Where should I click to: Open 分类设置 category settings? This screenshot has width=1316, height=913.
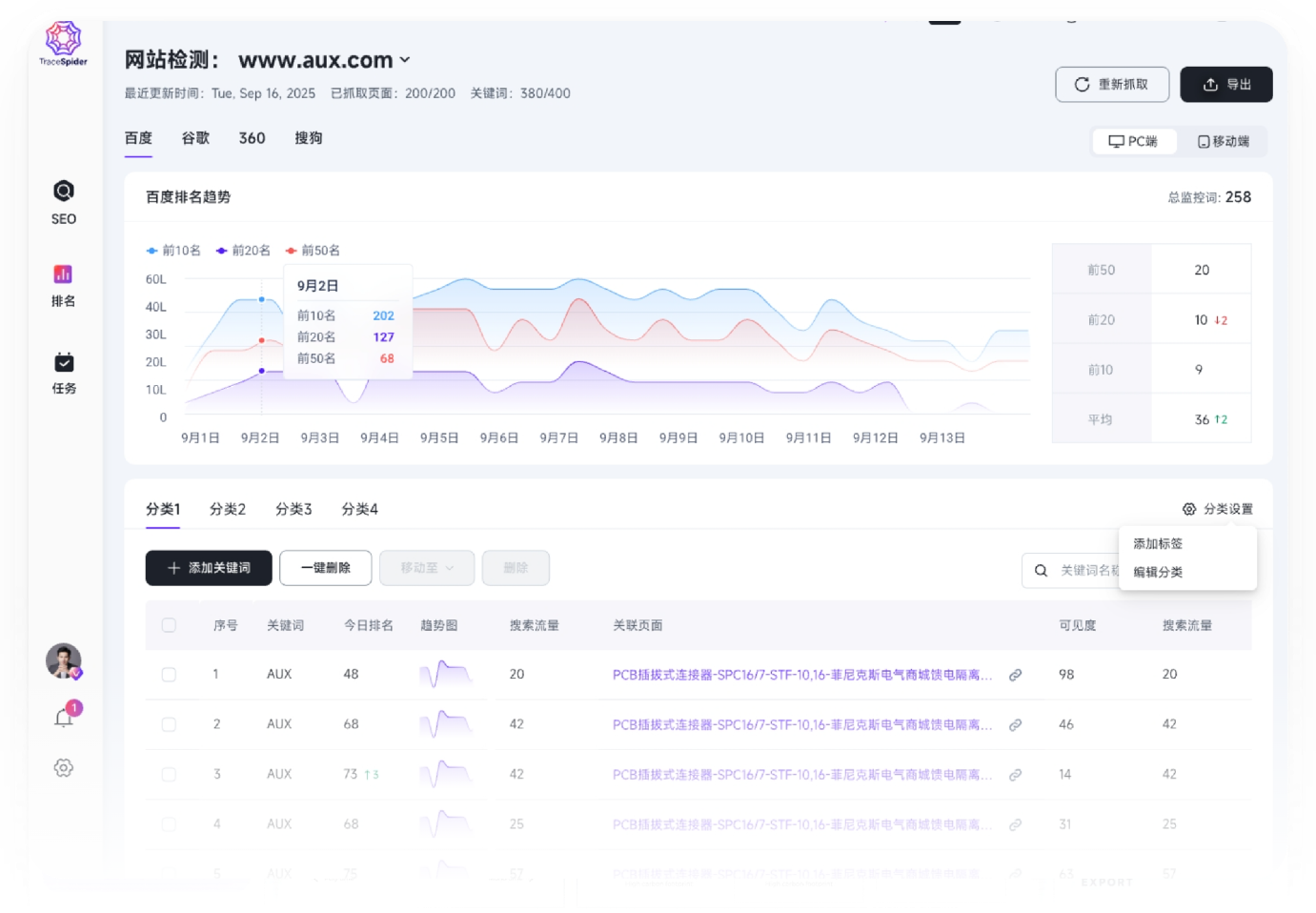(1217, 509)
